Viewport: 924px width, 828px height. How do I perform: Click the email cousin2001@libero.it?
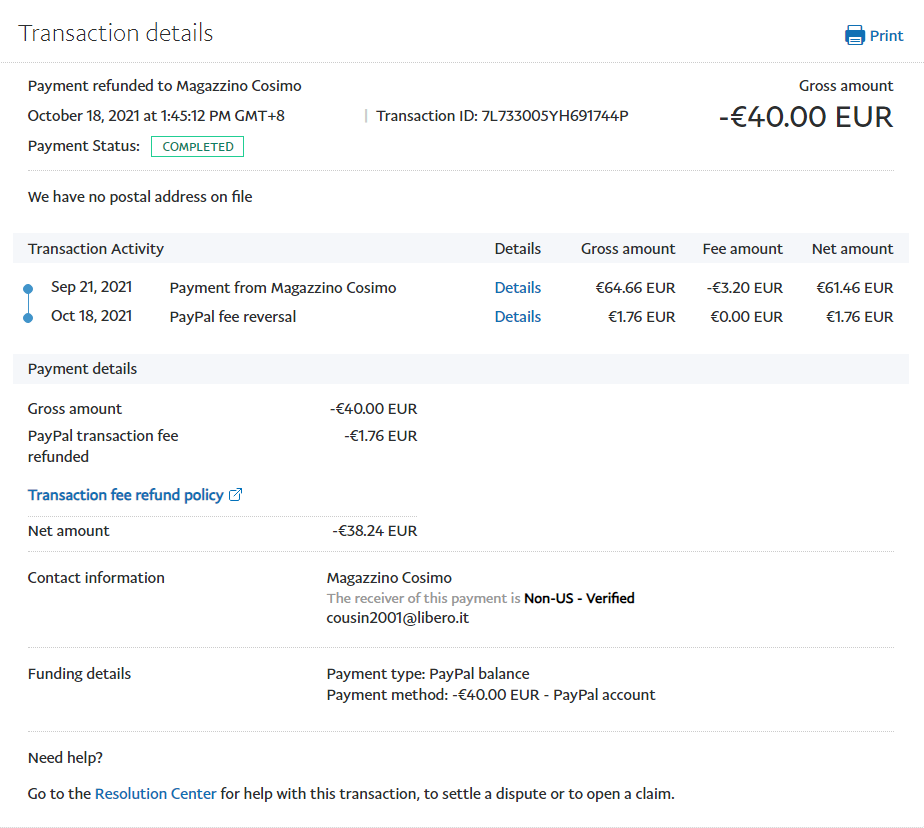(397, 618)
